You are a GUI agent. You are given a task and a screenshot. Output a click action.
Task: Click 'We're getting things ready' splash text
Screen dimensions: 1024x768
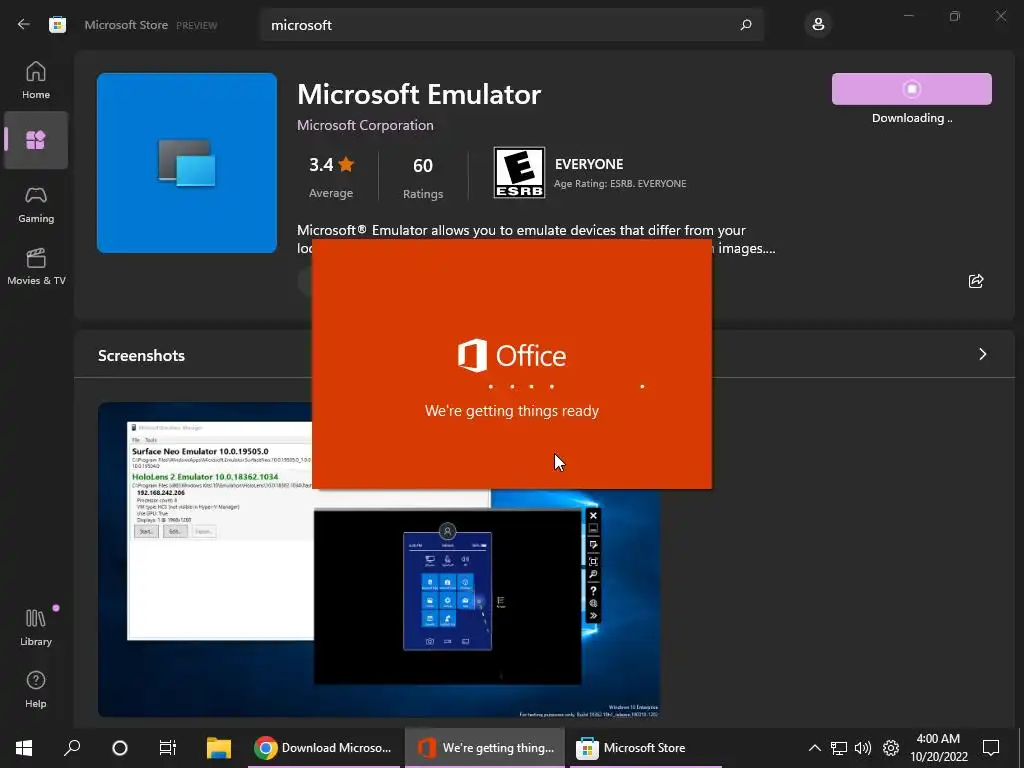[x=511, y=411]
